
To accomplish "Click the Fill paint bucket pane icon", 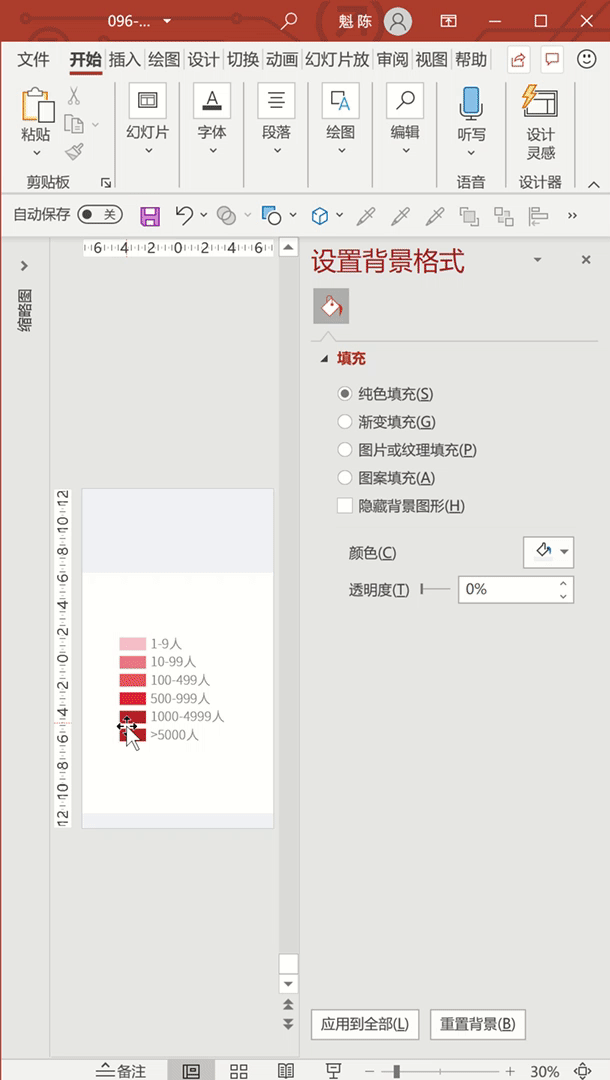I will coord(331,306).
